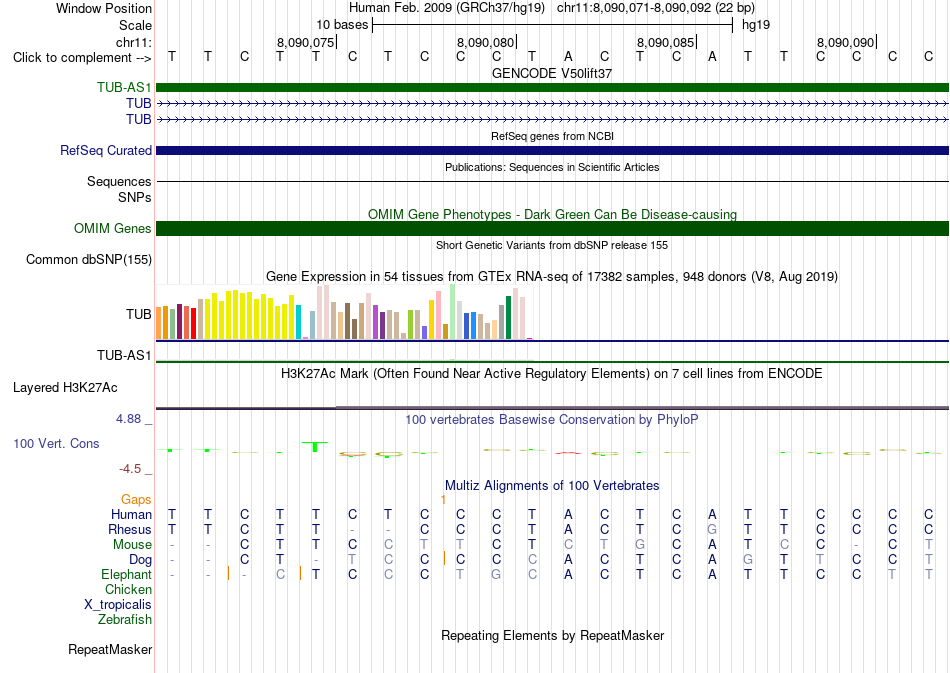Image resolution: width=950 pixels, height=673 pixels.
Task: Select the Human alignment row label
Action: click(x=131, y=514)
